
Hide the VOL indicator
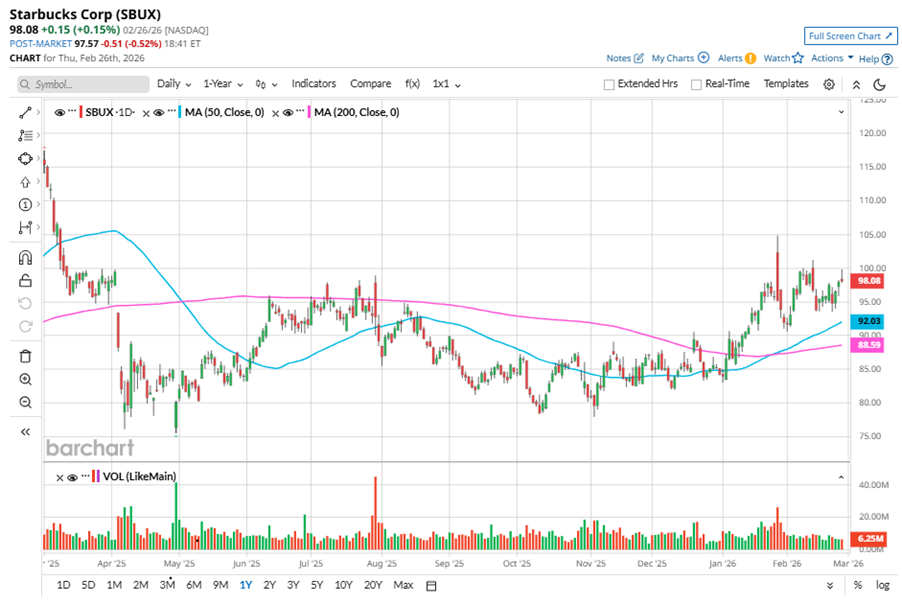(72, 477)
